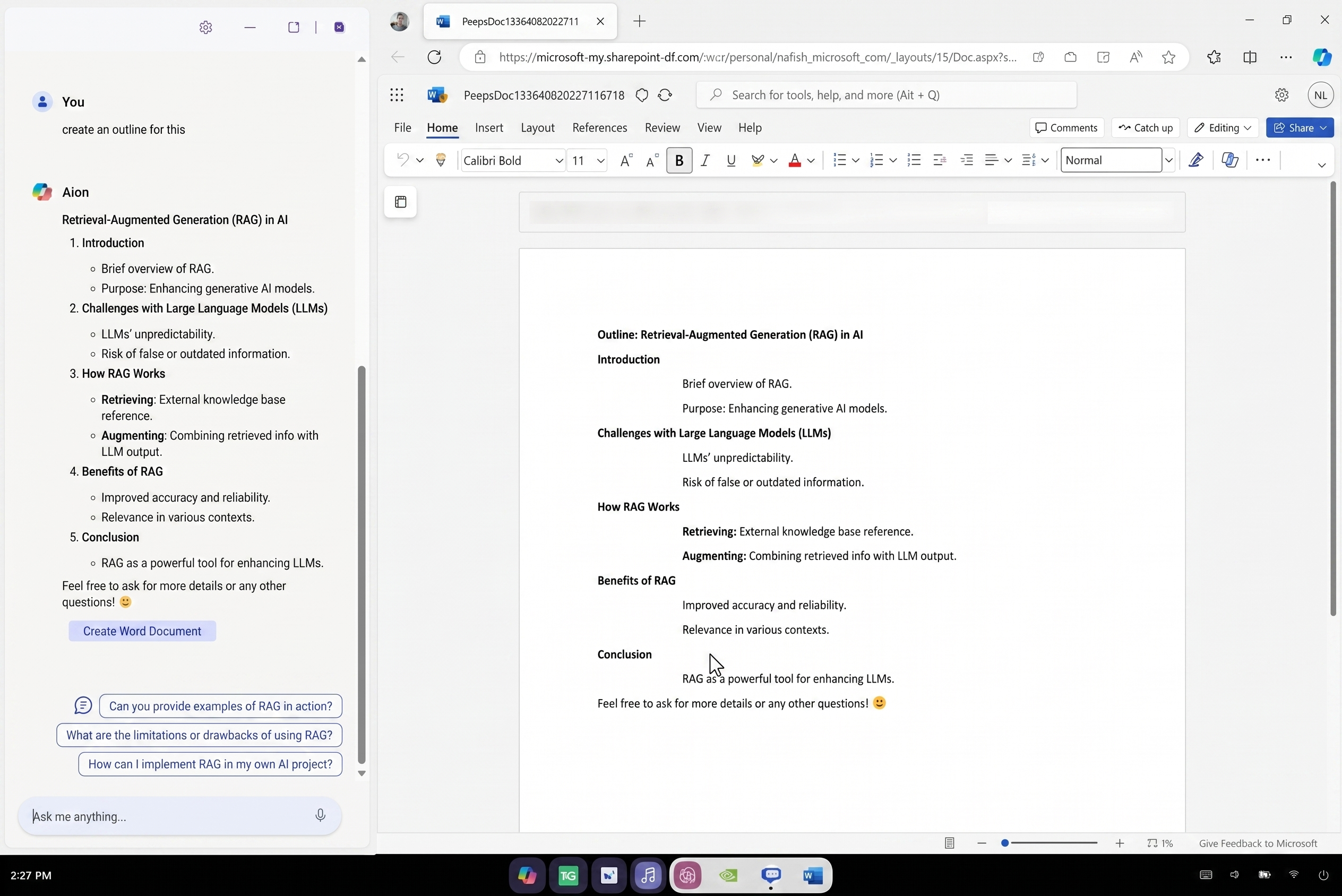
Task: Toggle Underline formatting
Action: point(730,160)
